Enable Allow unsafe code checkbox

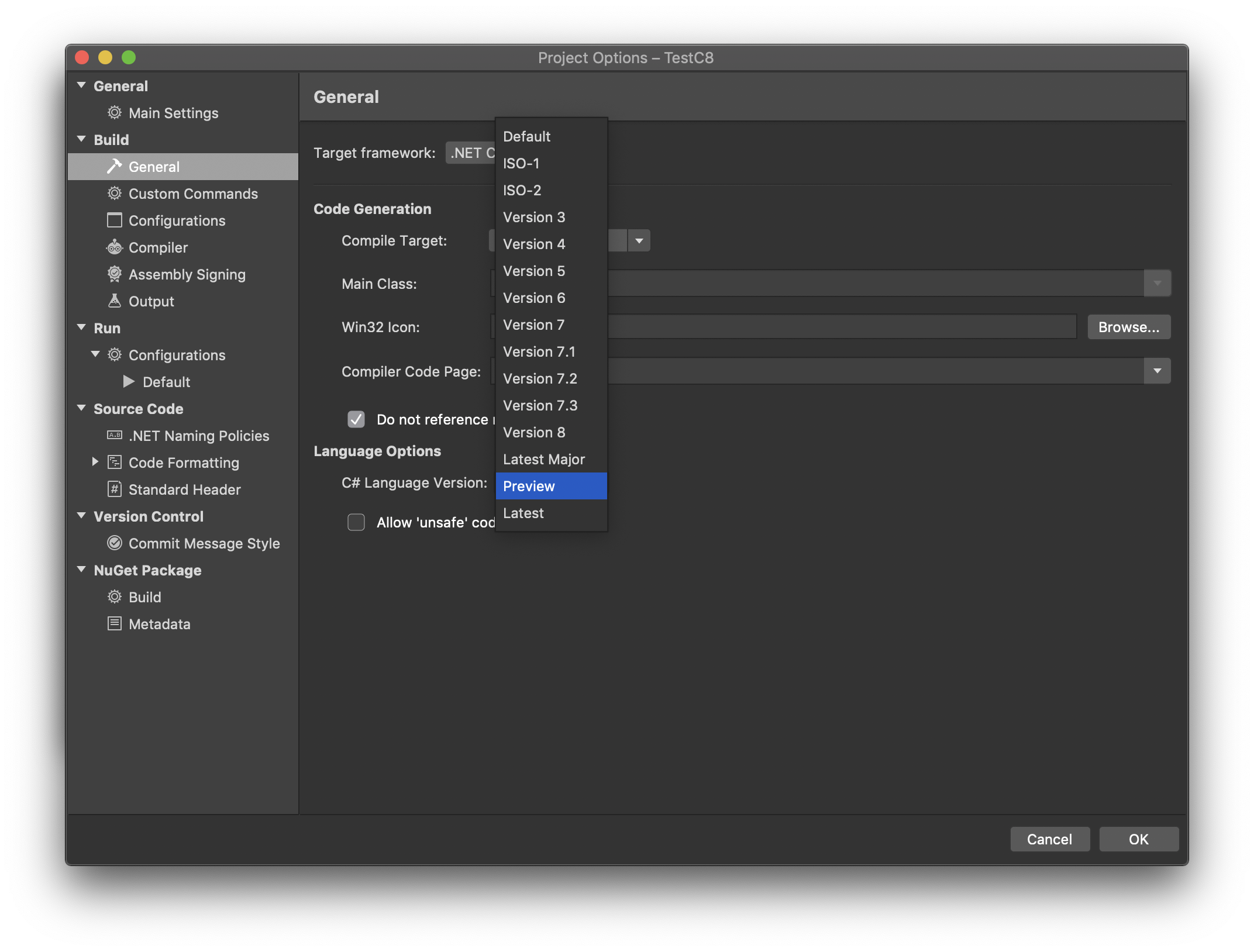click(355, 518)
